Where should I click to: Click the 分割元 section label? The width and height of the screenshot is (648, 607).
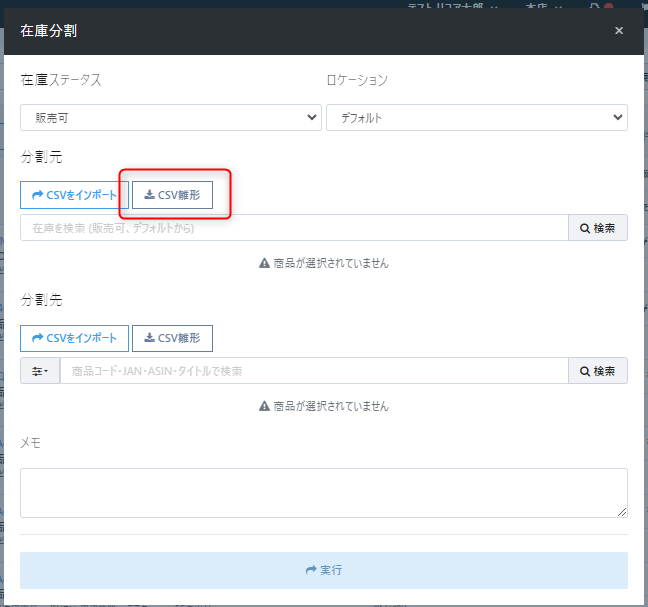pos(41,157)
